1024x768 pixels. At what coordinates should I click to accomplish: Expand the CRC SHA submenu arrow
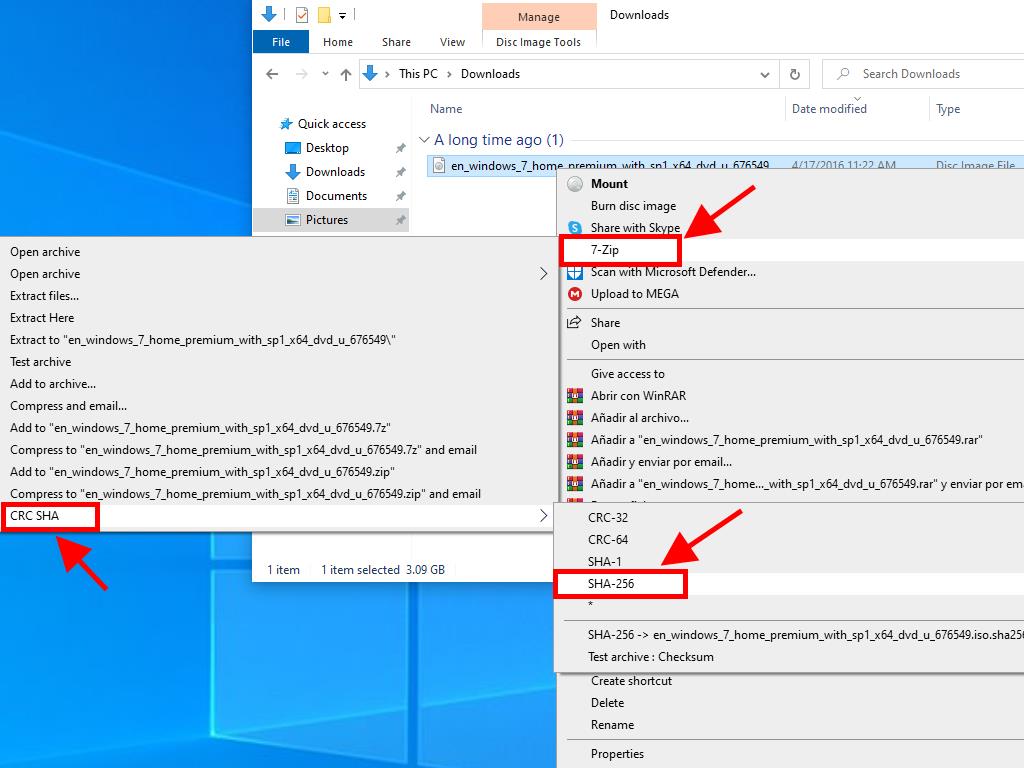tap(544, 516)
